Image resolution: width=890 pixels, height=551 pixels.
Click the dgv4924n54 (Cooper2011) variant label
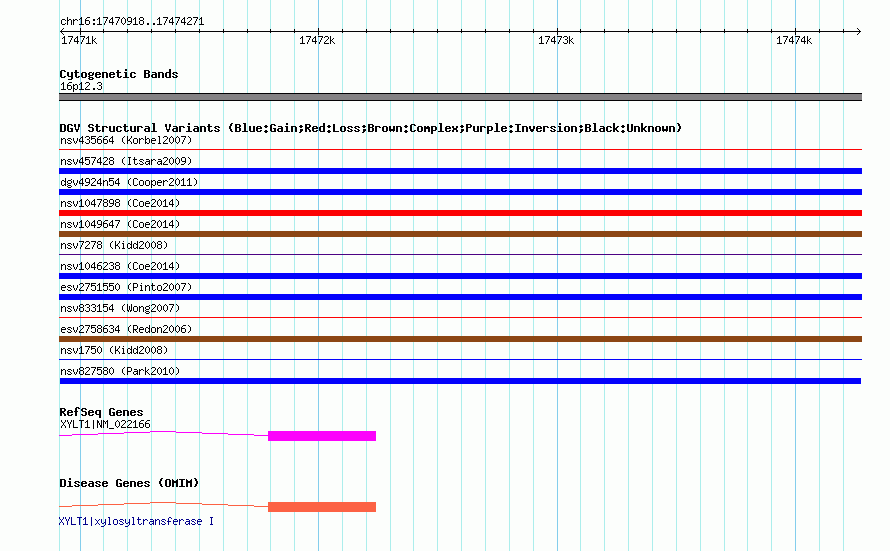(129, 182)
